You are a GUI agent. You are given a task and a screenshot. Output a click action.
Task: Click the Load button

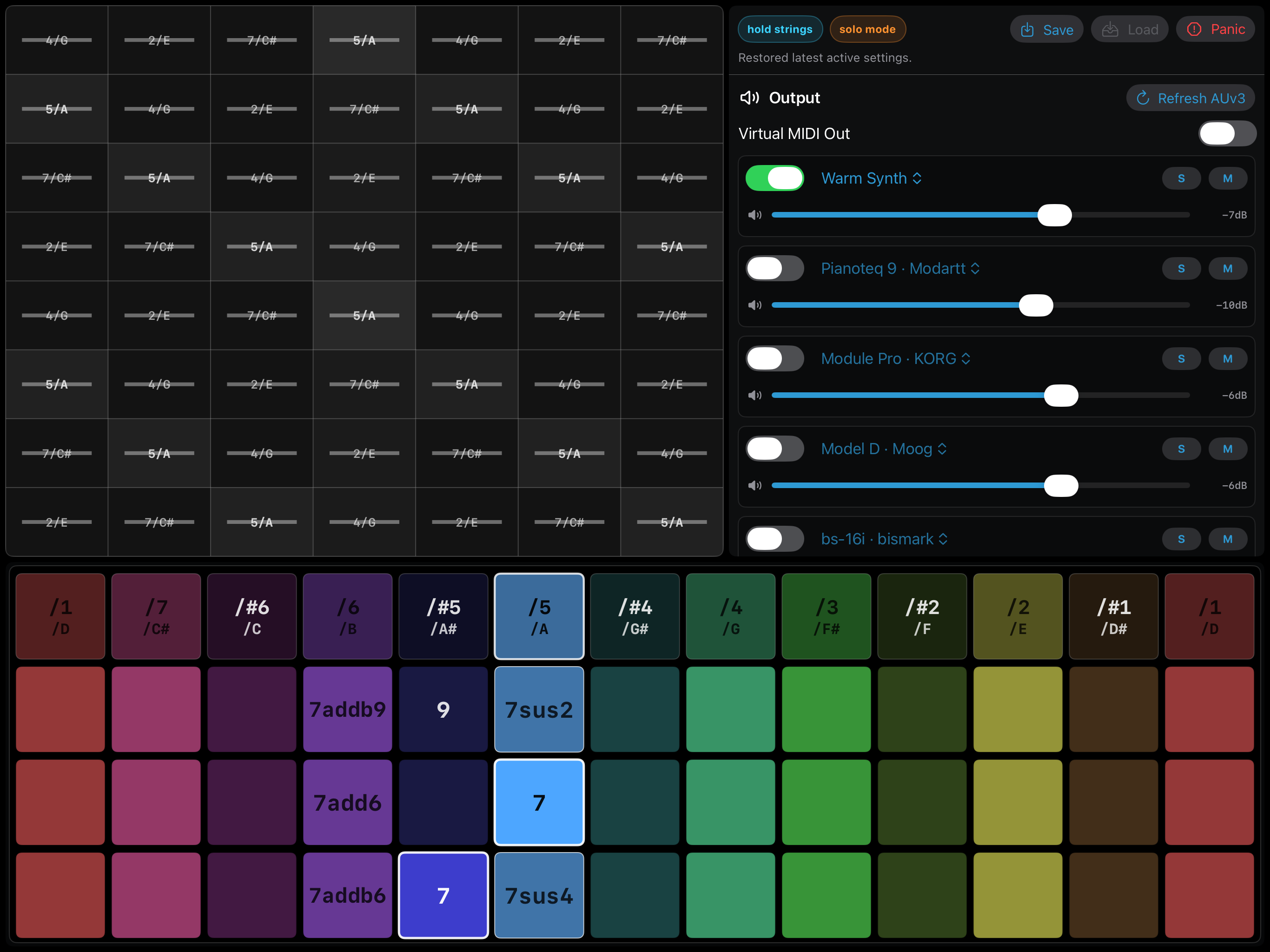[1129, 29]
